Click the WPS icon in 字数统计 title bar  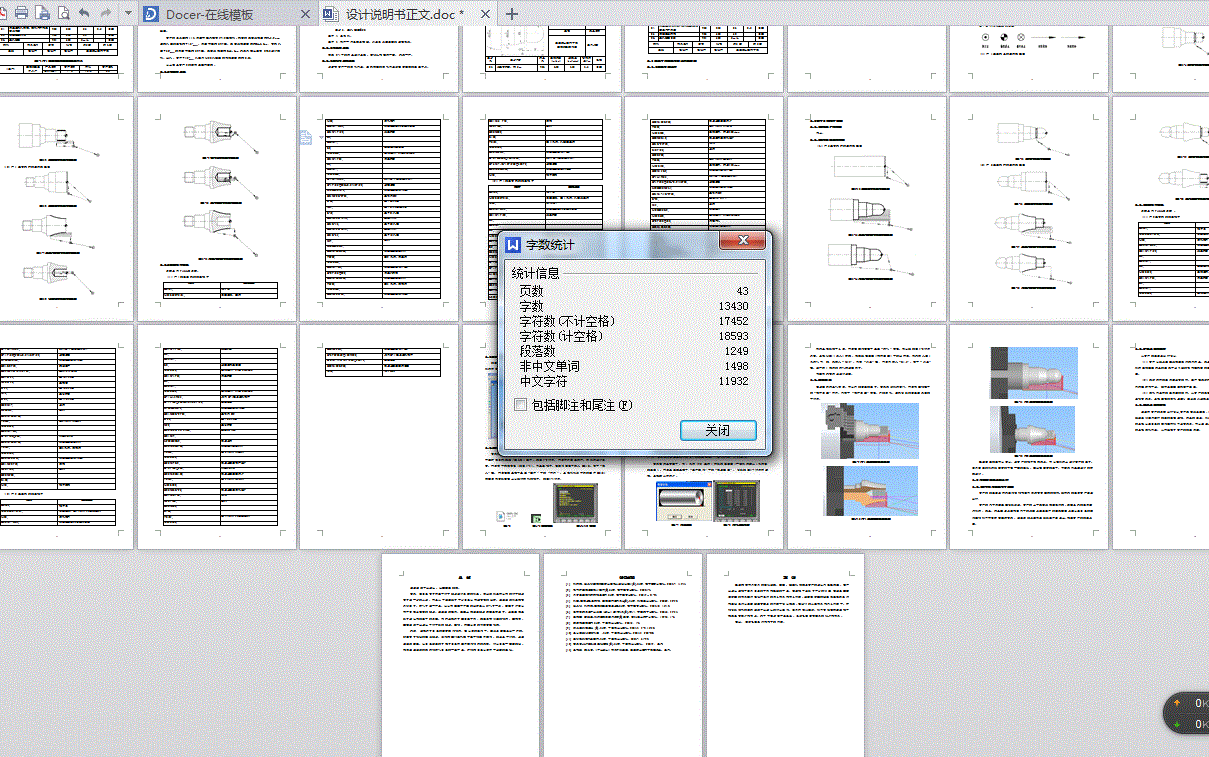click(514, 245)
